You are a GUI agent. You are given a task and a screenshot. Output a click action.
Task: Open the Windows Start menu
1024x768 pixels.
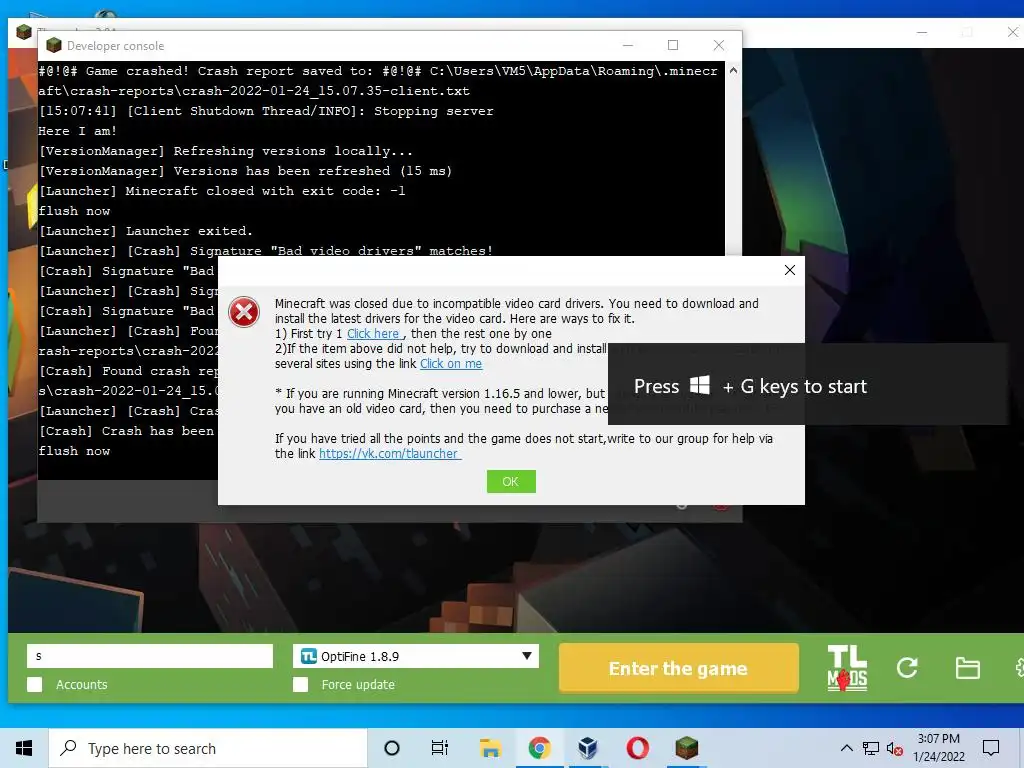coord(24,748)
